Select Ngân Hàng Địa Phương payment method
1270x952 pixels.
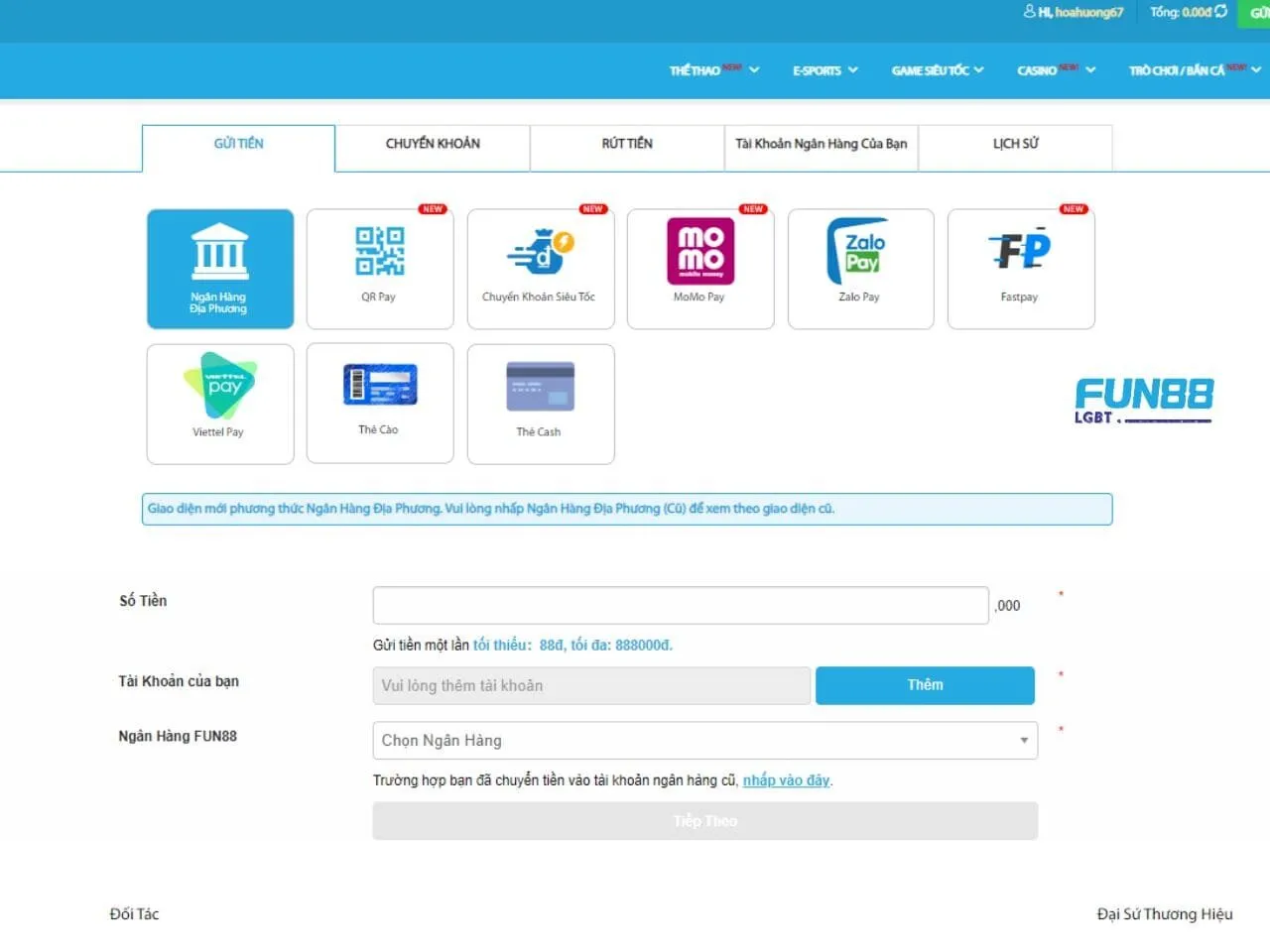click(x=220, y=269)
